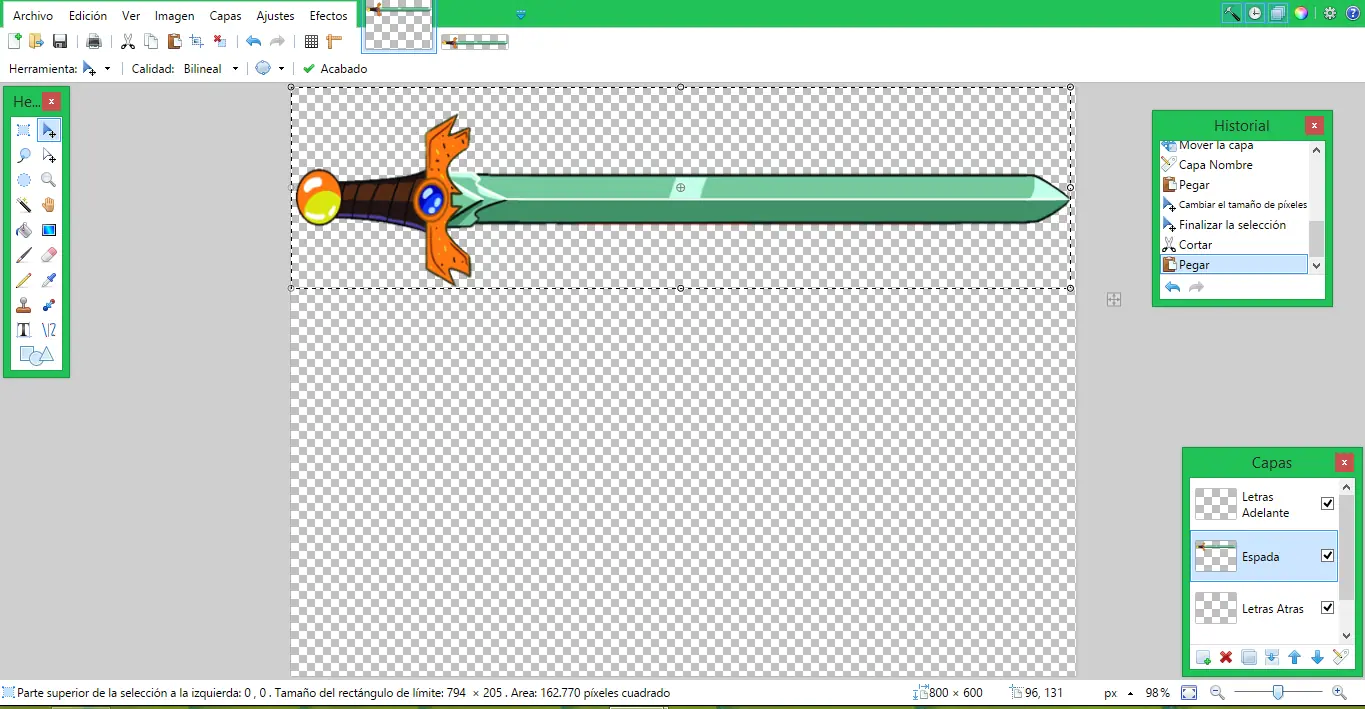Click Merge Layer Down button in Capas
Screen dimensions: 1365x709
pos(1272,657)
